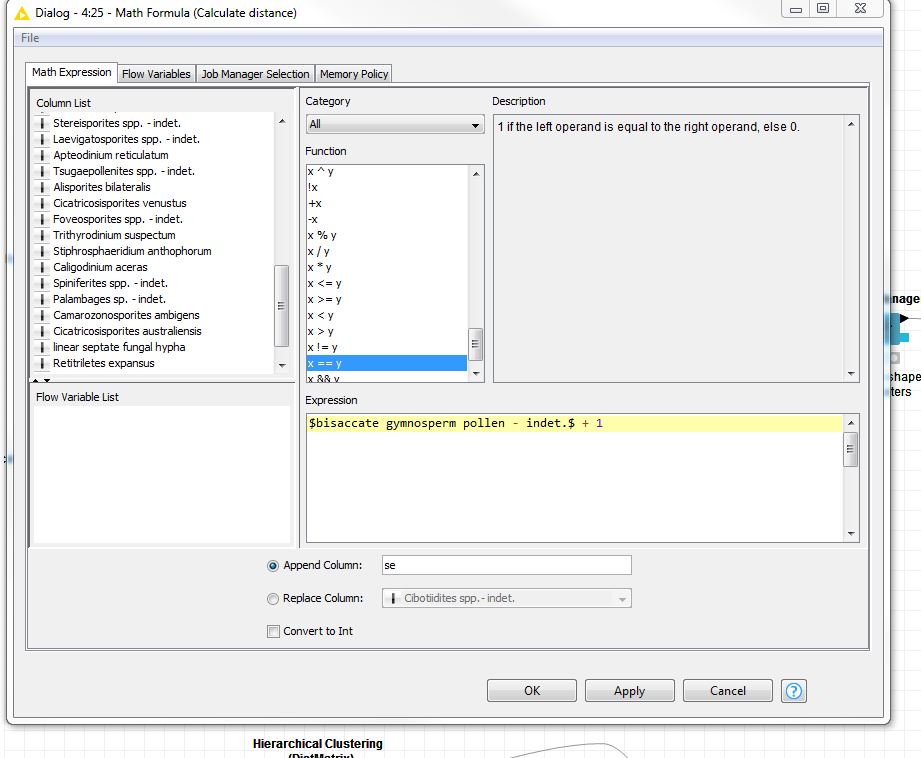Screen dimensions: 921x758
Task: Click the Function list vertical scrollbar thumb
Action: (x=476, y=343)
